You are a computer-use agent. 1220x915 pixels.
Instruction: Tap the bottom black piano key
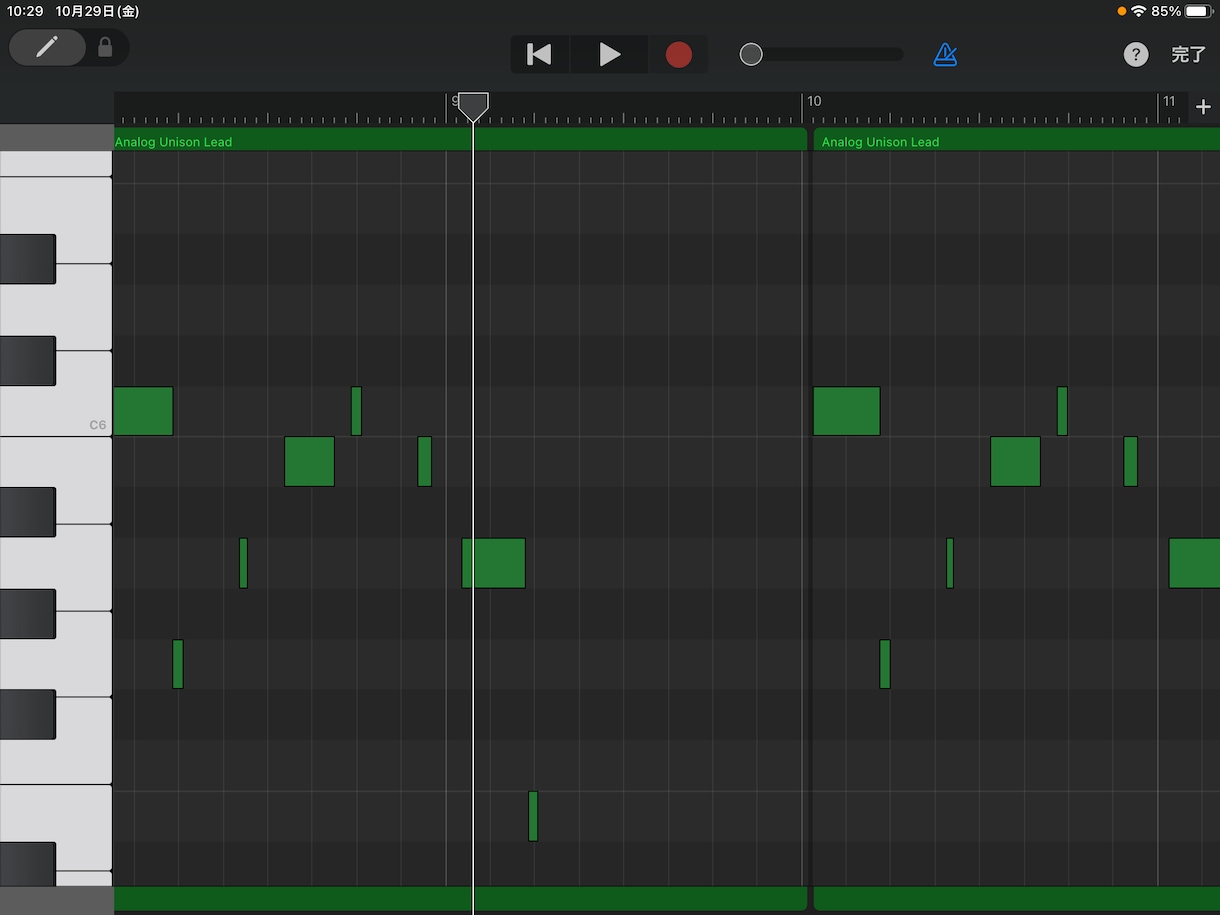[28, 864]
